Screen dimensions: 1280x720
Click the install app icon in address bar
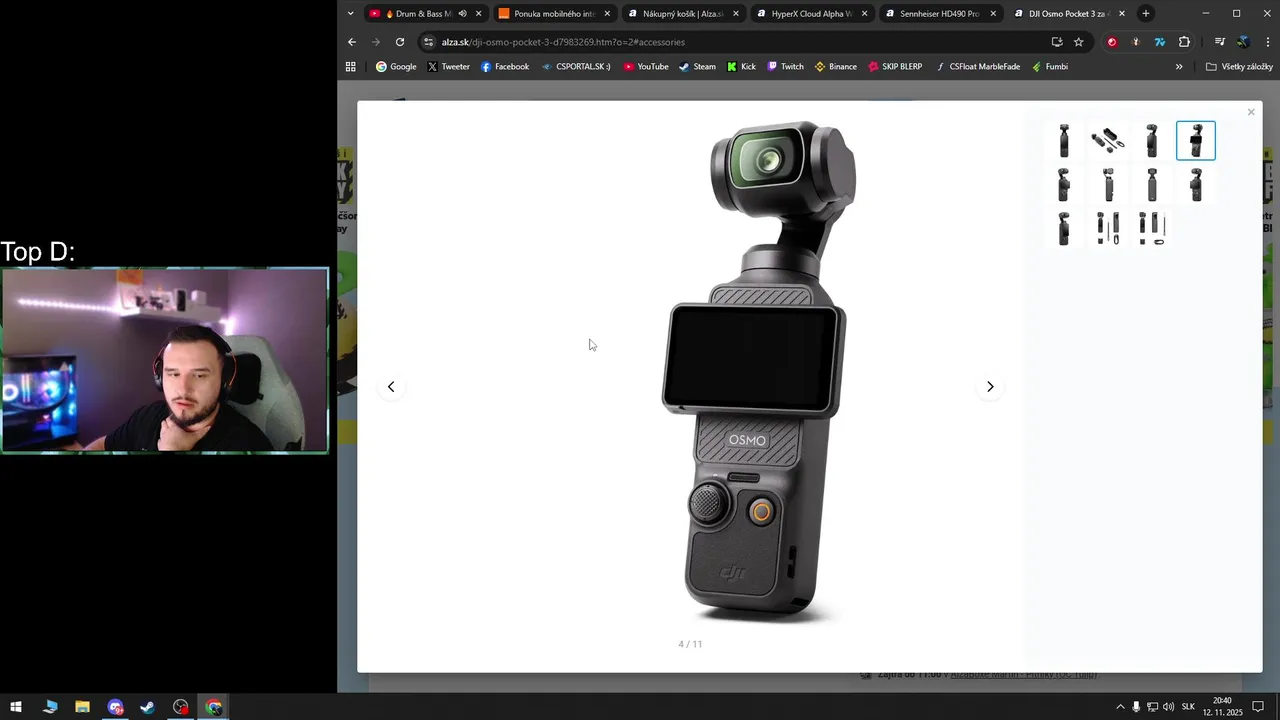click(x=1057, y=42)
